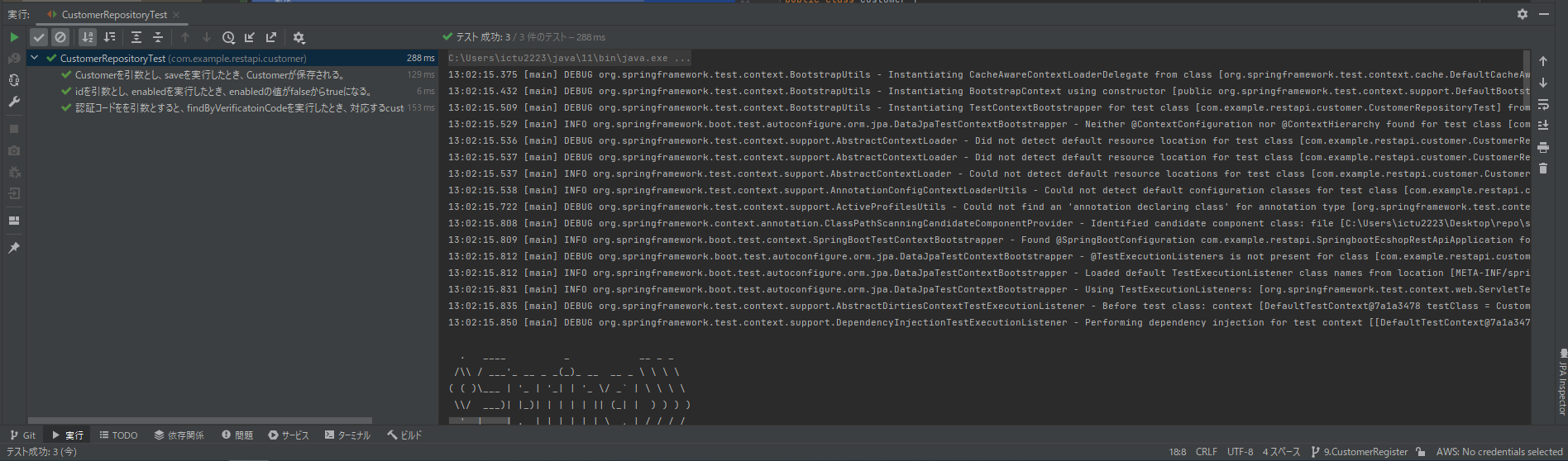Open ターミナル tool window tab
The height and width of the screenshot is (461, 1568).
point(348,435)
